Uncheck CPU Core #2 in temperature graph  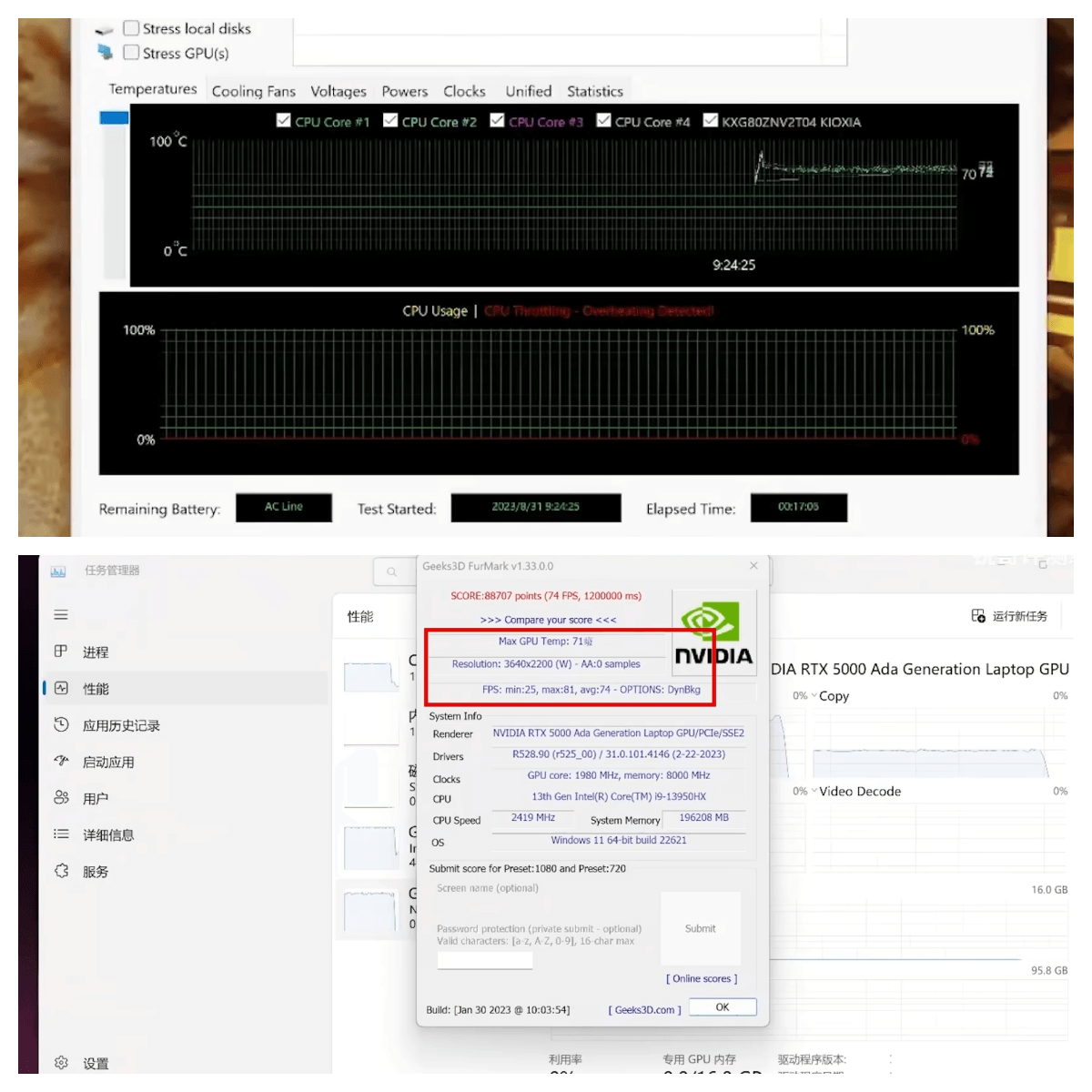point(390,121)
